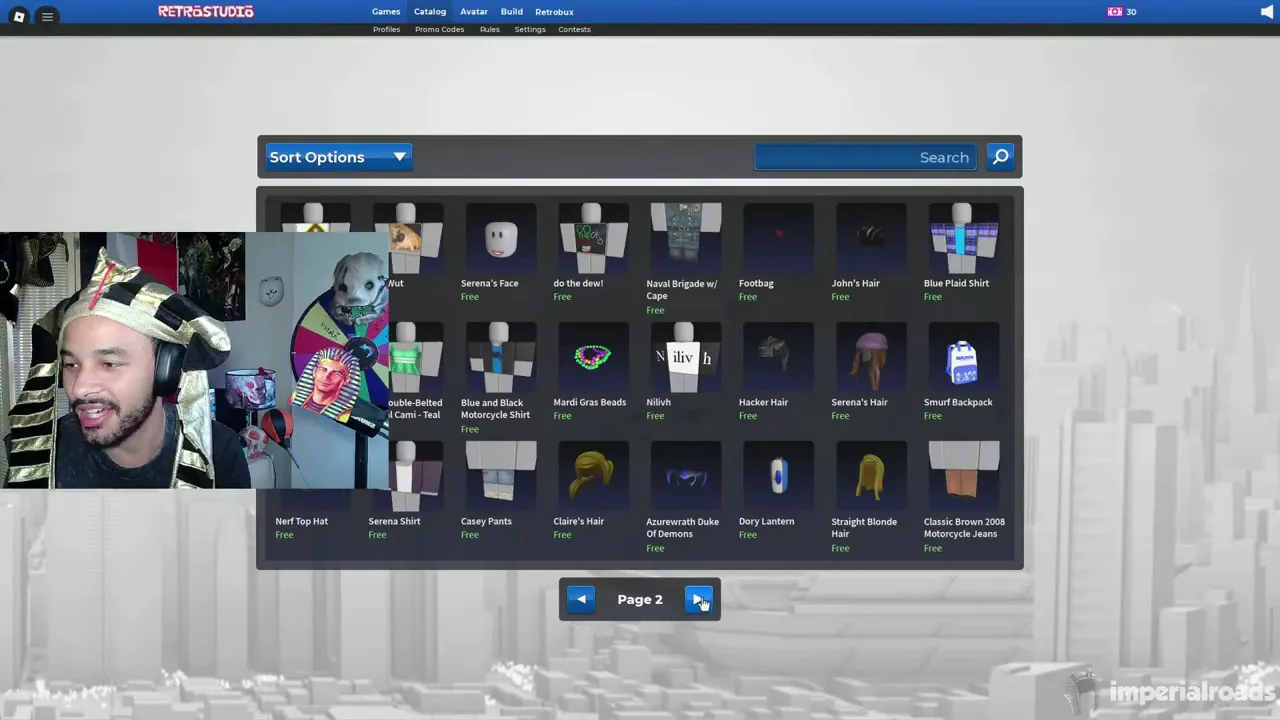Open the Sort Options dropdown
Viewport: 1280px width, 720px height.
click(x=338, y=157)
